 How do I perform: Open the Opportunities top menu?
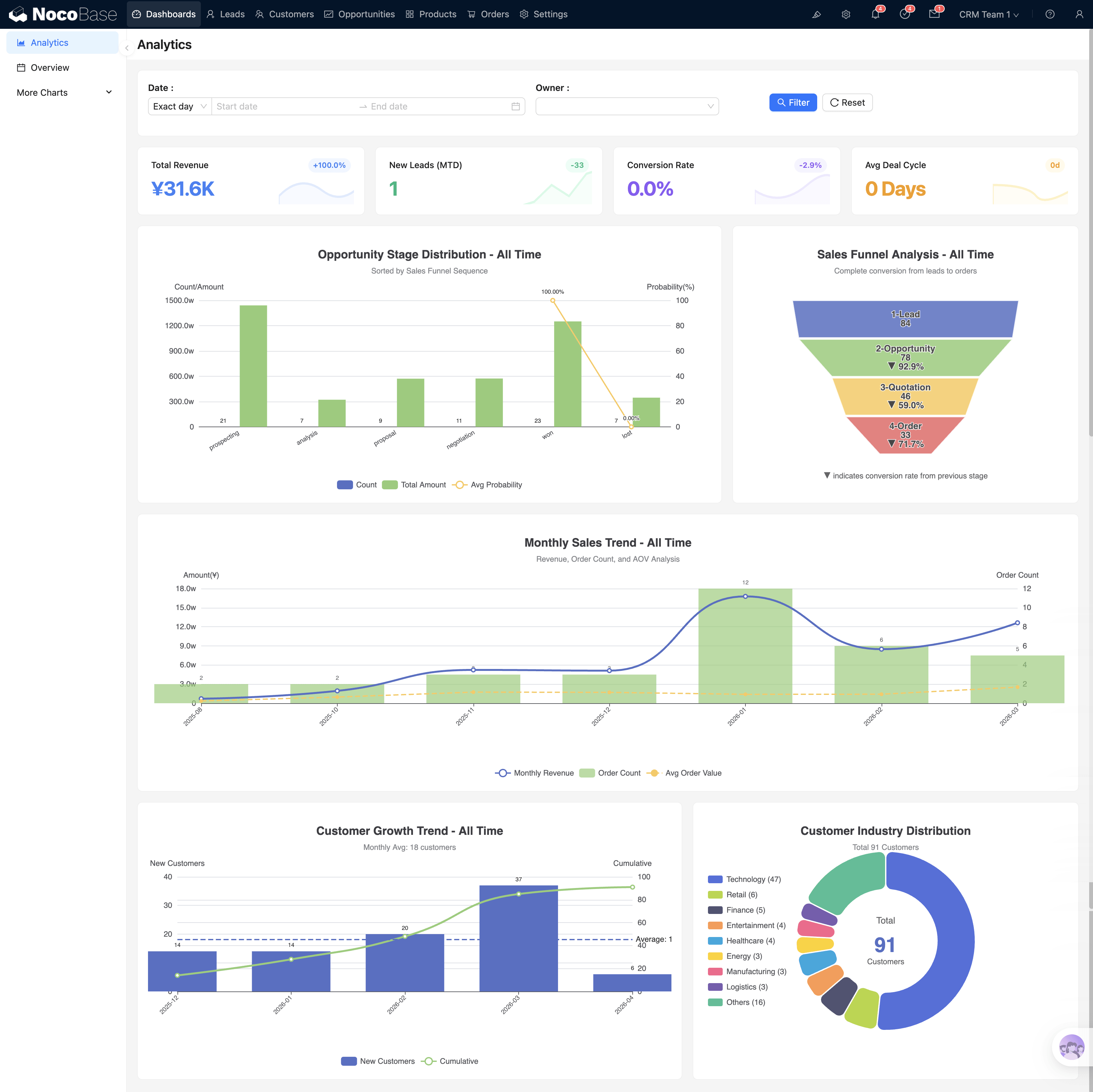click(359, 14)
